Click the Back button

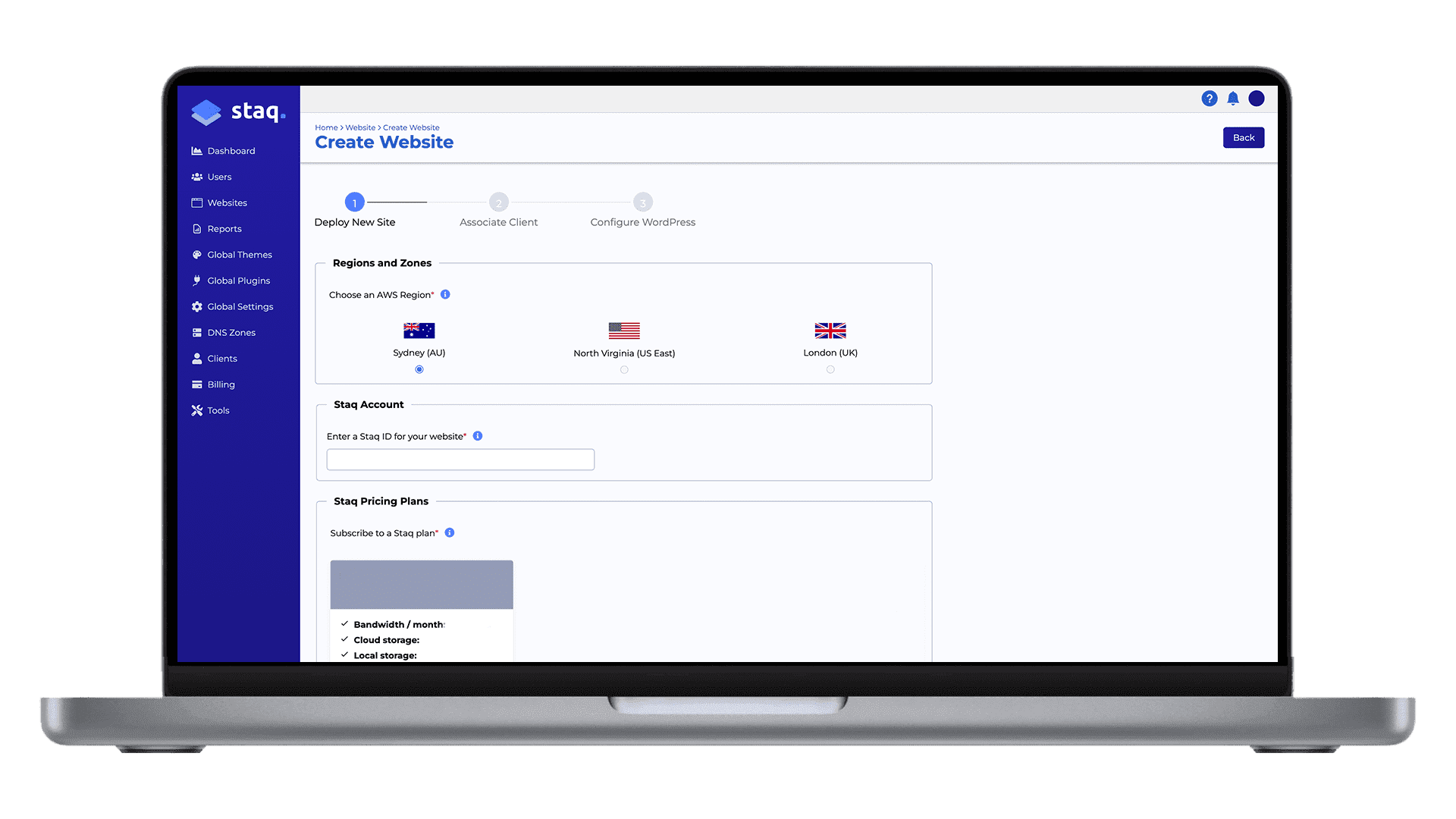(1243, 137)
